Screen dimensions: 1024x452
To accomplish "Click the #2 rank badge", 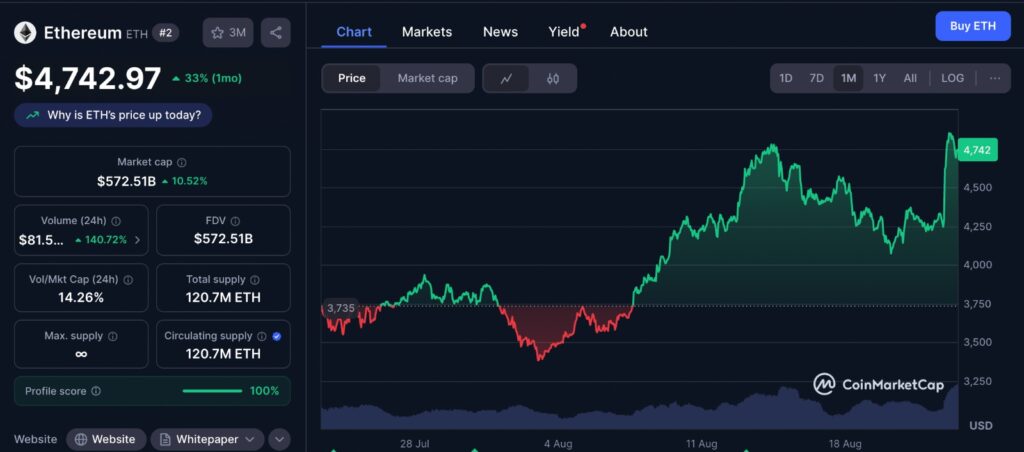I will (166, 33).
